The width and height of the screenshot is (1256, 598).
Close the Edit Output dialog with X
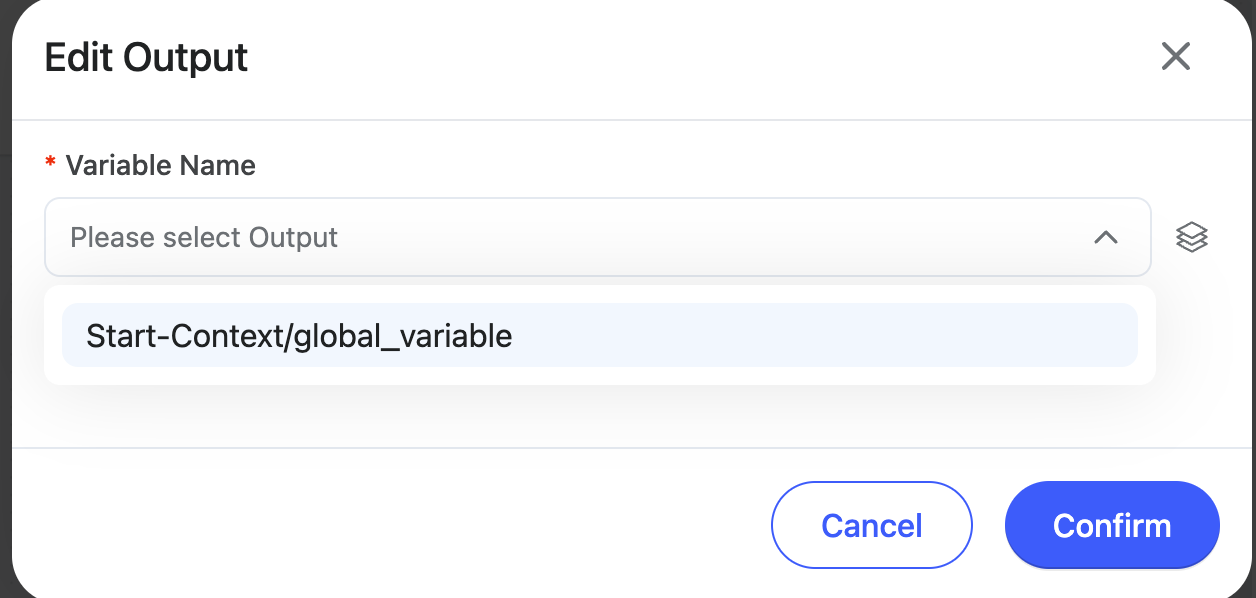coord(1175,56)
